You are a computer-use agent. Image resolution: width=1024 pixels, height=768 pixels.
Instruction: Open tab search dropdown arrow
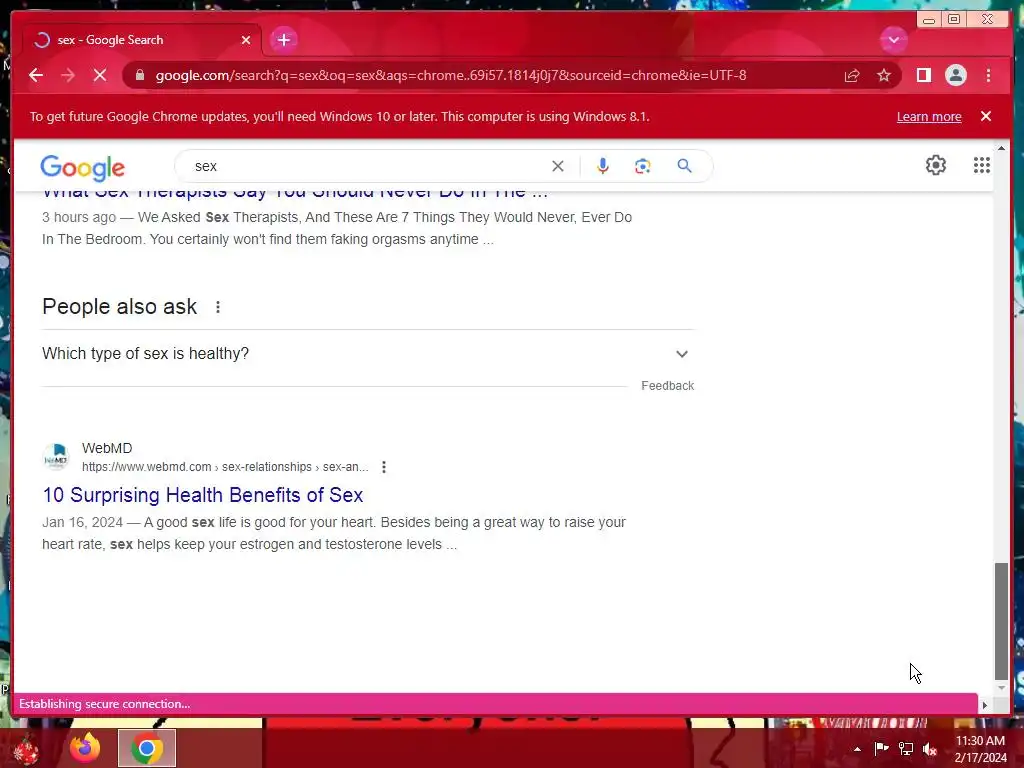(893, 40)
